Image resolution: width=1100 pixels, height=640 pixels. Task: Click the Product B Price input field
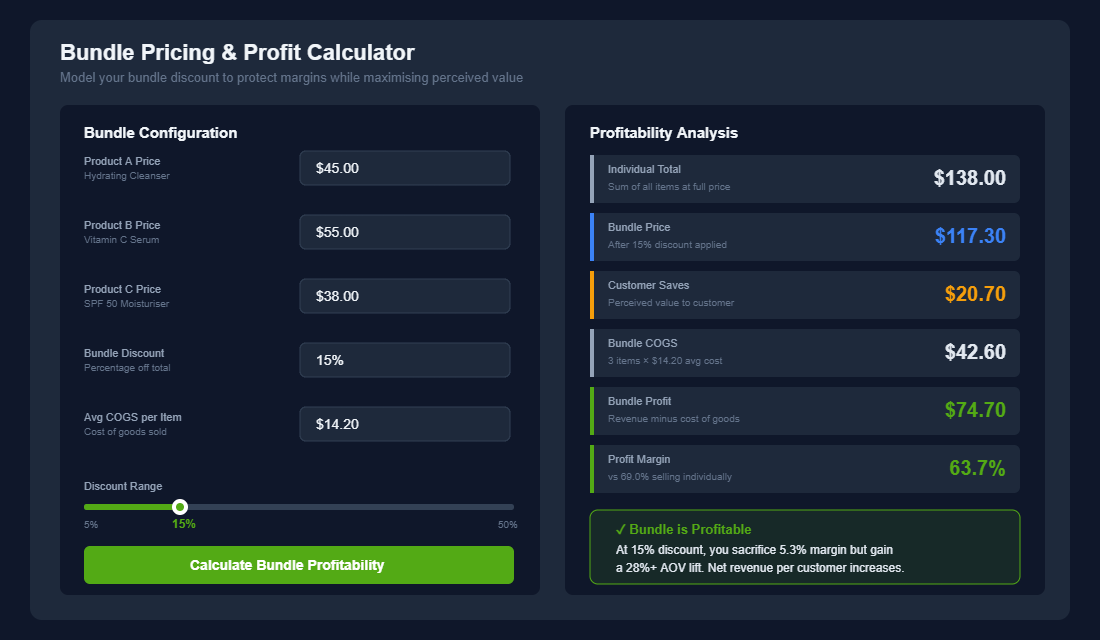pos(404,232)
